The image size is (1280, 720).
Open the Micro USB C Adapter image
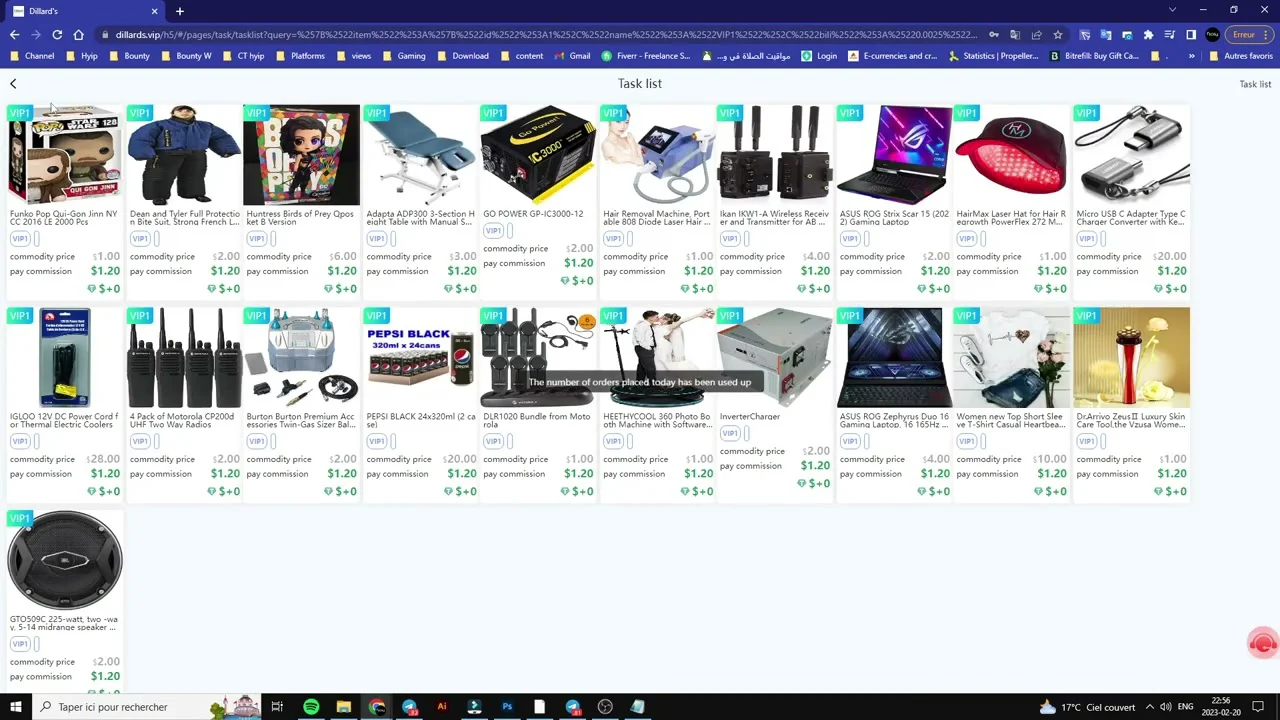click(1132, 155)
